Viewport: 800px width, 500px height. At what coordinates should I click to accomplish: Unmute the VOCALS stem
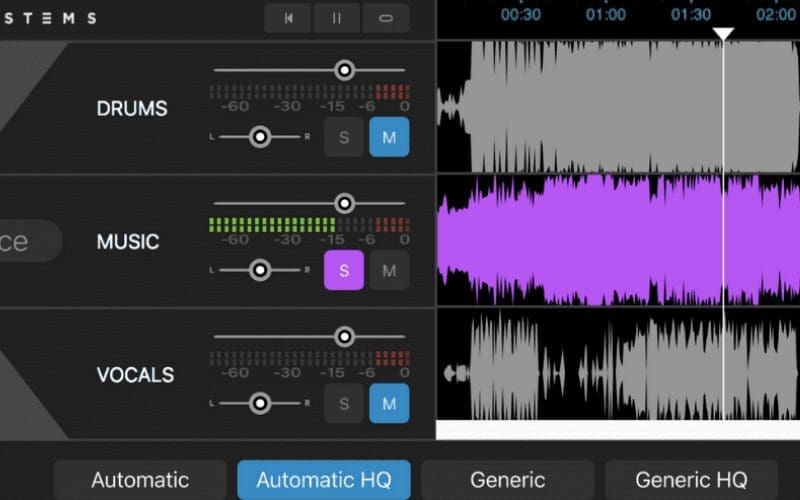(389, 404)
